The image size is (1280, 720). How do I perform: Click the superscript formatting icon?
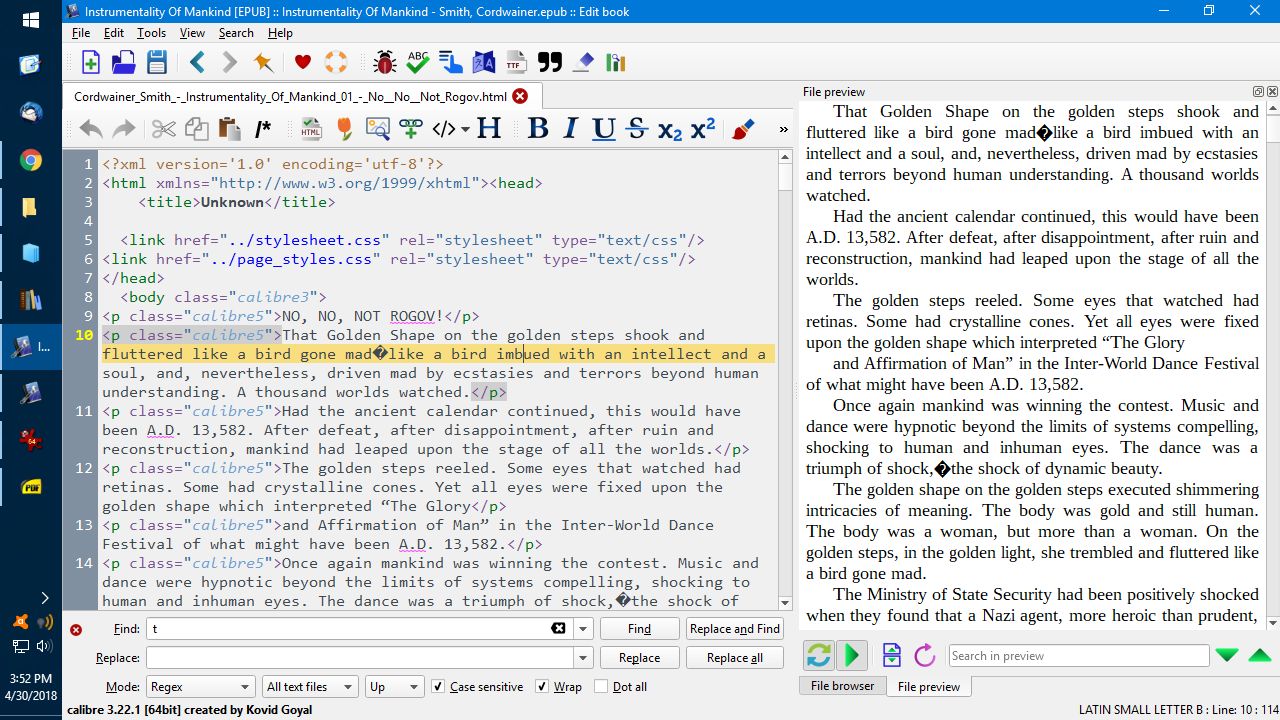click(703, 129)
